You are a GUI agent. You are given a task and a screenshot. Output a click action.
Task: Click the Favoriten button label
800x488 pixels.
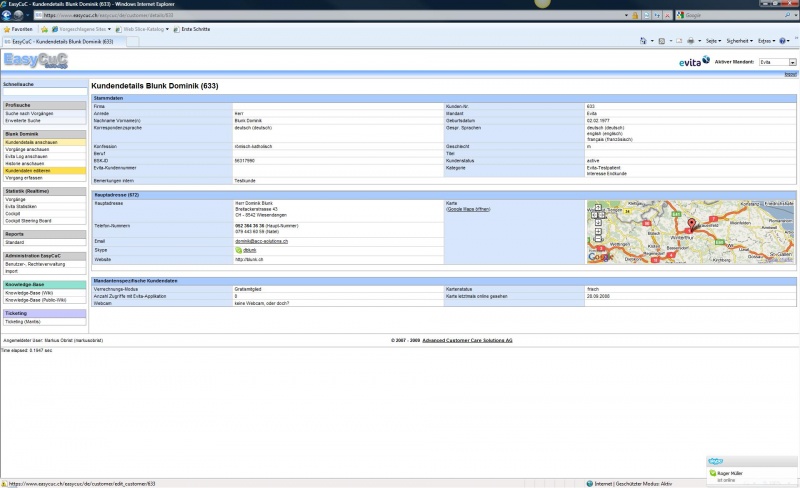22,29
